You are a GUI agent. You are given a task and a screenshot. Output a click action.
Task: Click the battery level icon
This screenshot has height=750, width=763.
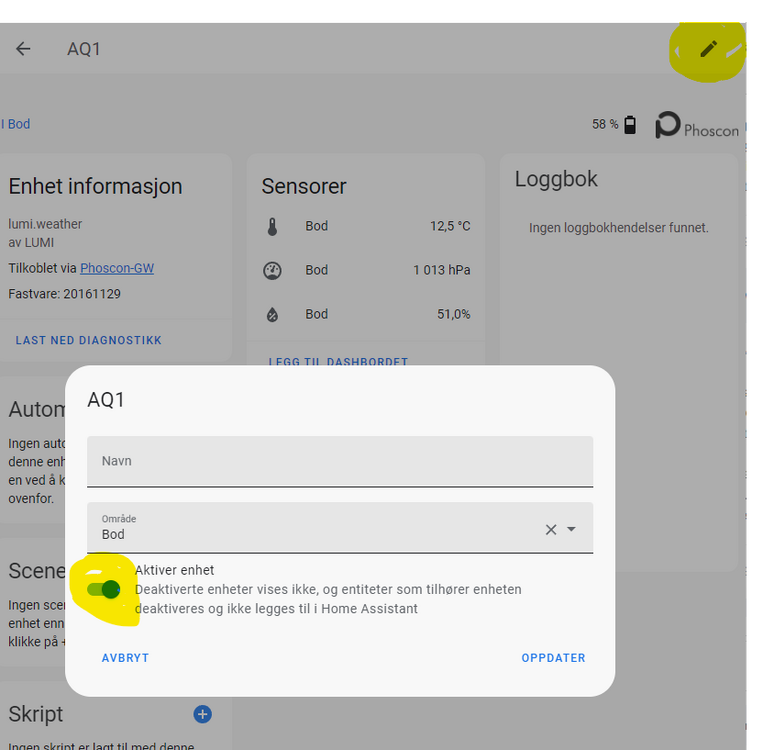pos(630,125)
